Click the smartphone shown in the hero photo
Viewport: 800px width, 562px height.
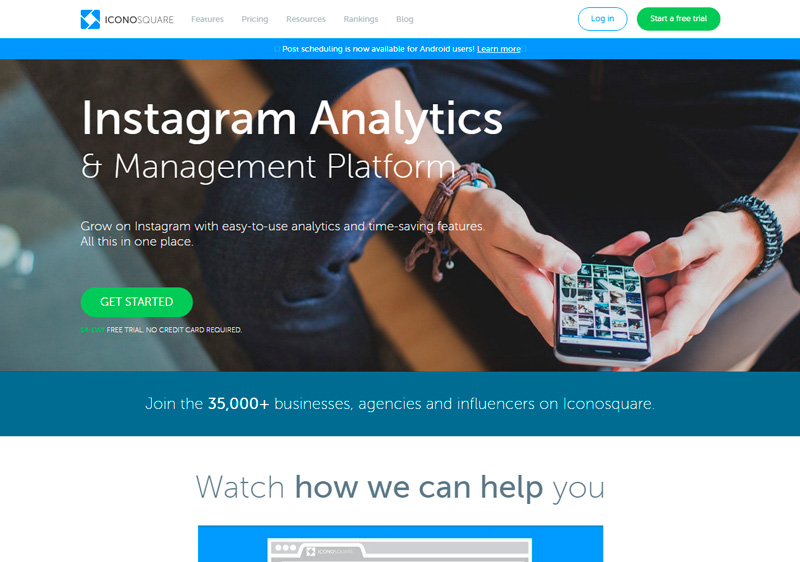click(603, 310)
